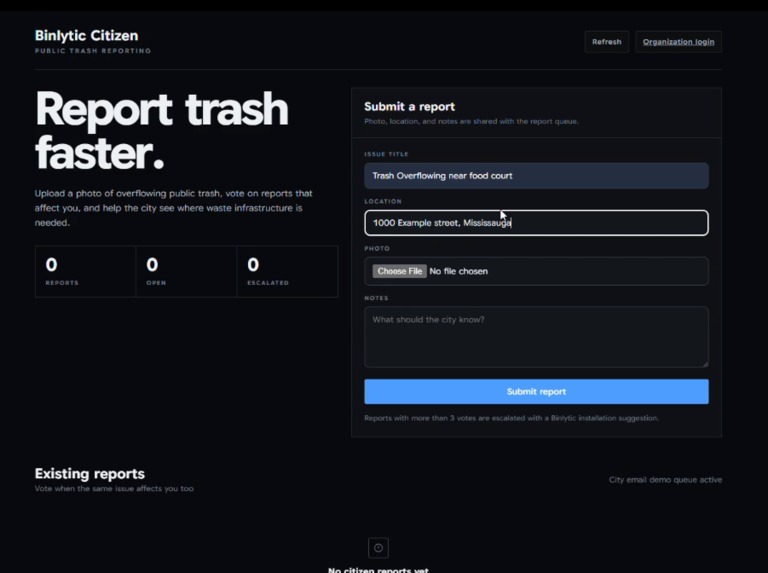
Task: Select the Reports count stat card
Action: tap(85, 271)
